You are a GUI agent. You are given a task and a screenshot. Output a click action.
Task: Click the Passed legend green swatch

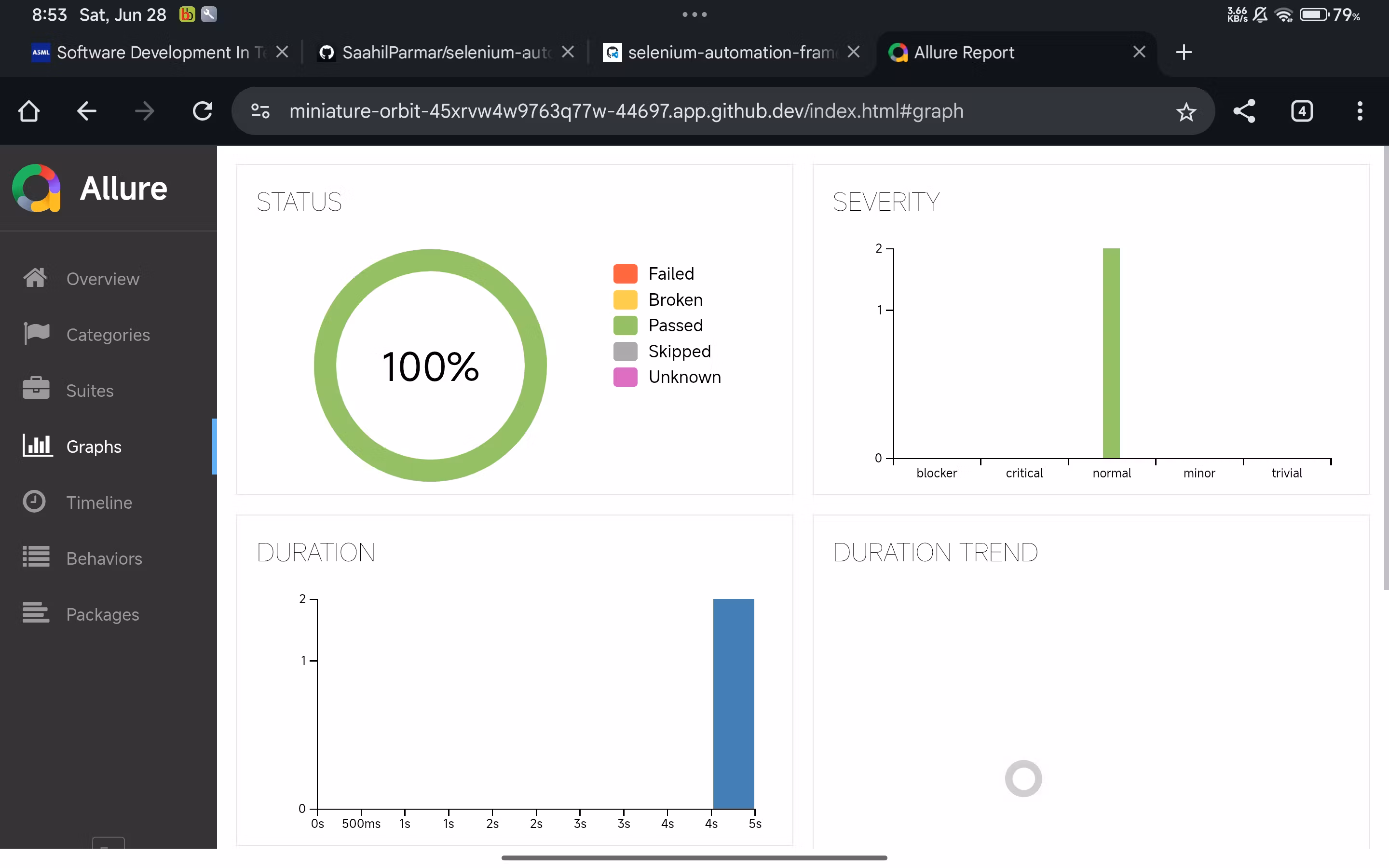point(625,325)
